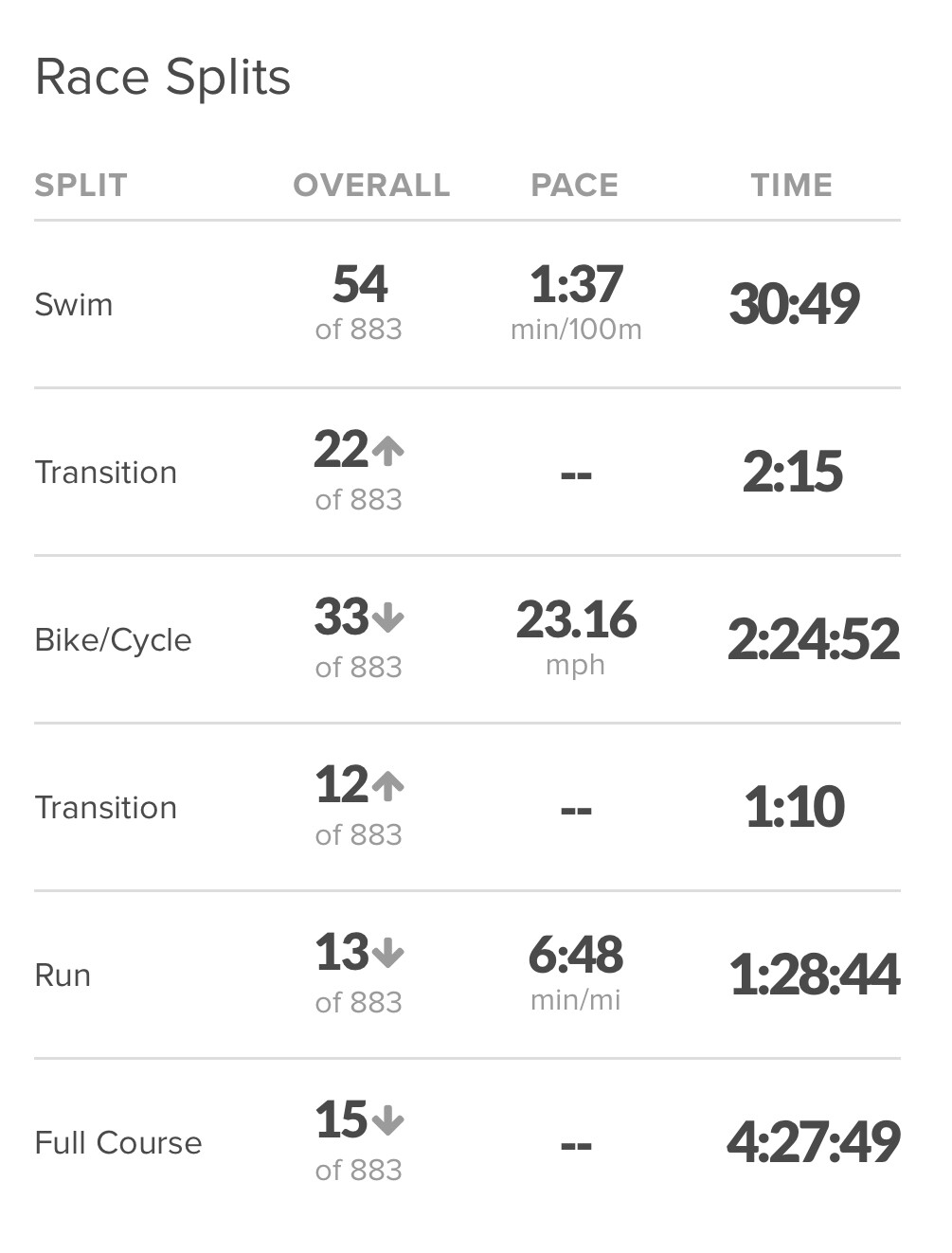Click the up arrow beside rank 22
This screenshot has height=1253, width=952.
[x=387, y=451]
